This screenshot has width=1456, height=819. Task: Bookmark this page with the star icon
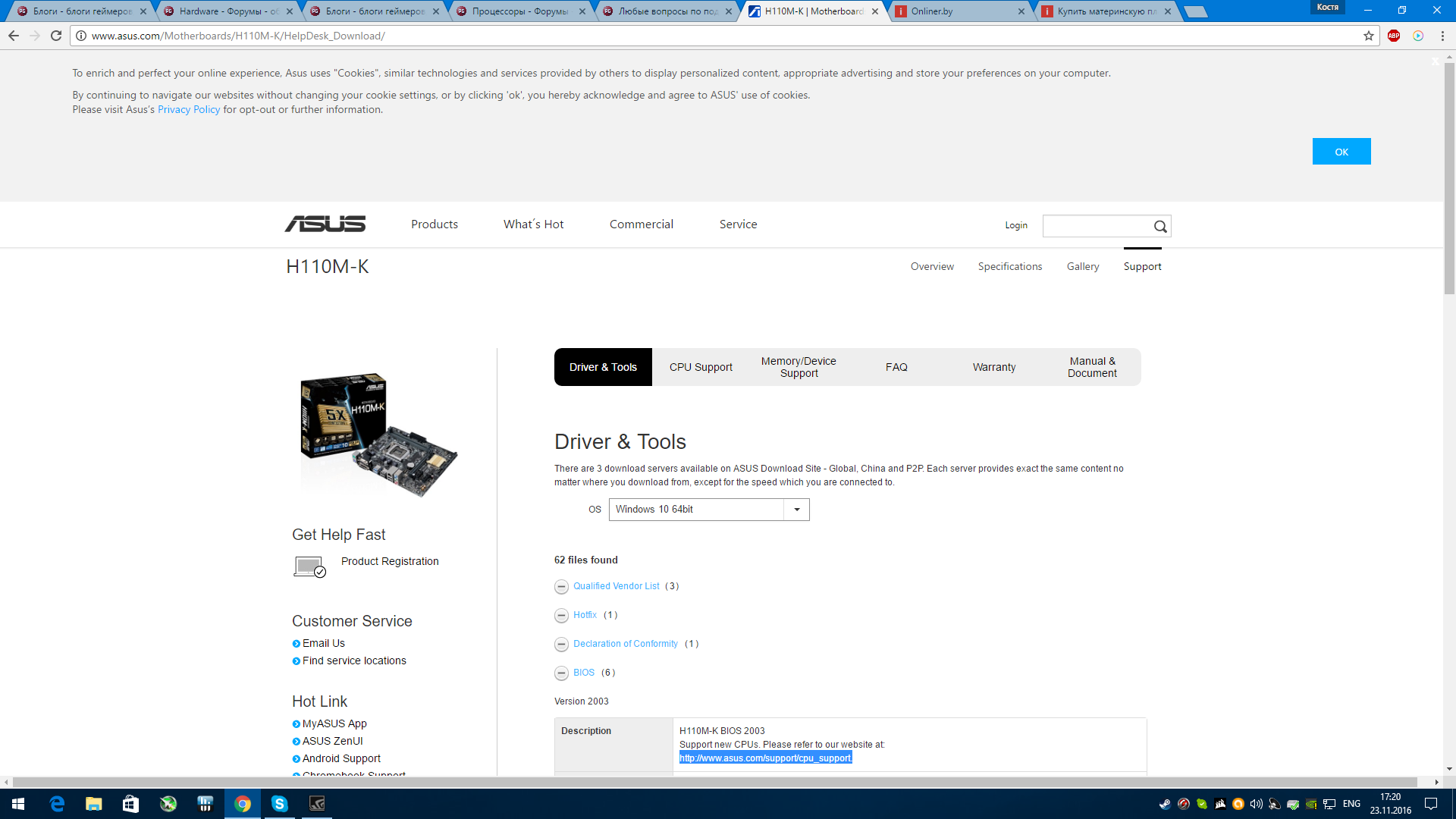[1369, 36]
